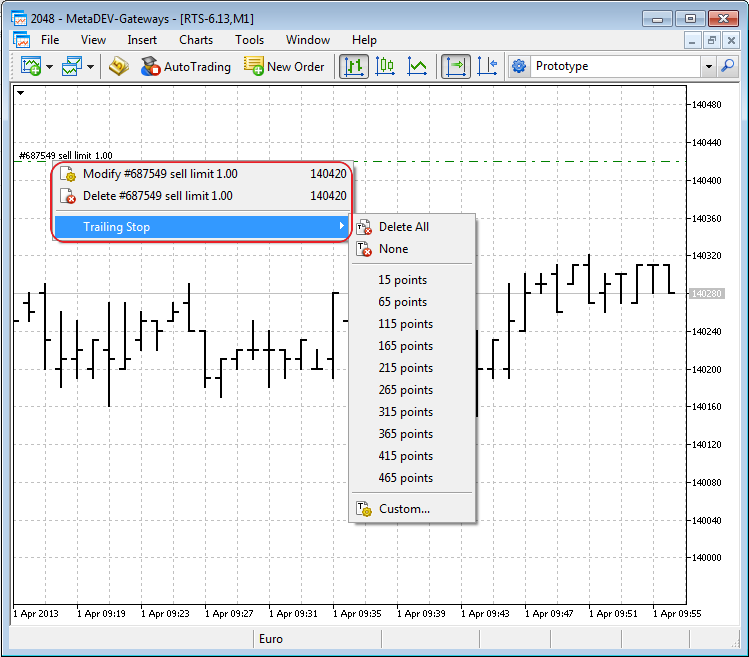Set trailing stop to 65 points
Viewport: 749px width, 657px height.
point(412,302)
